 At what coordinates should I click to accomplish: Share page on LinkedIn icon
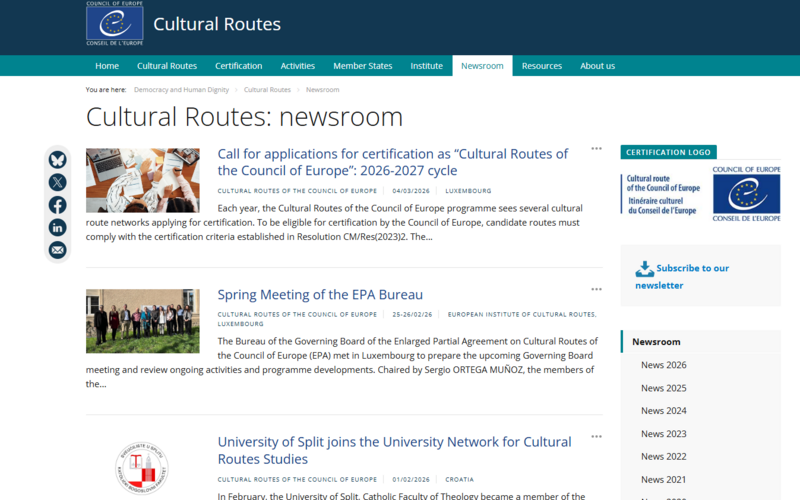point(58,228)
